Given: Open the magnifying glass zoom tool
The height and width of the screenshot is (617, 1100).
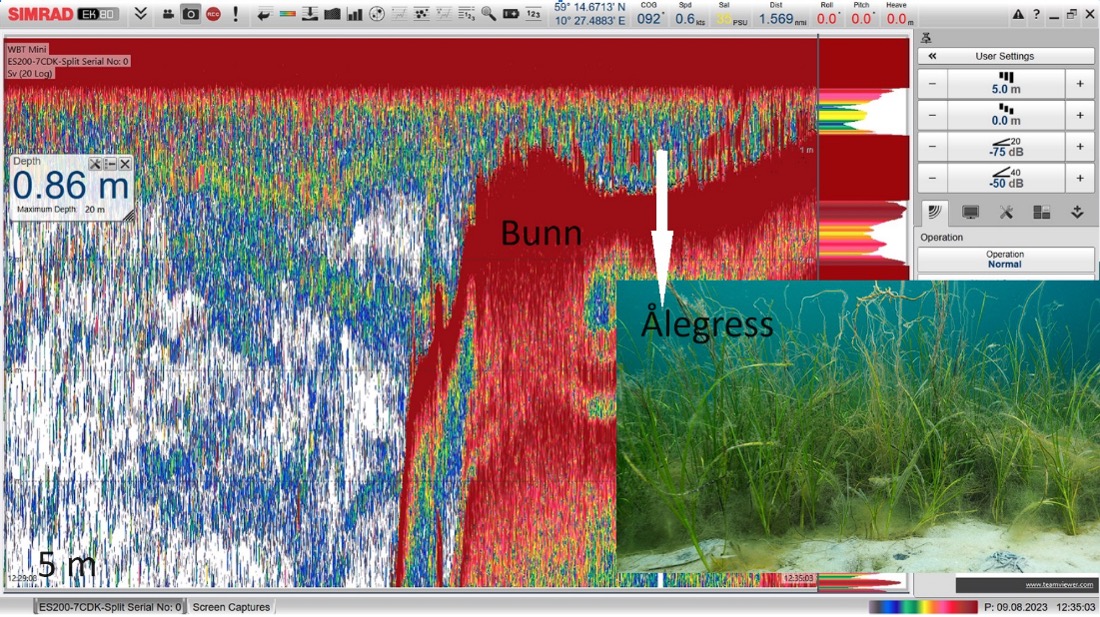Looking at the screenshot, I should click(x=488, y=14).
